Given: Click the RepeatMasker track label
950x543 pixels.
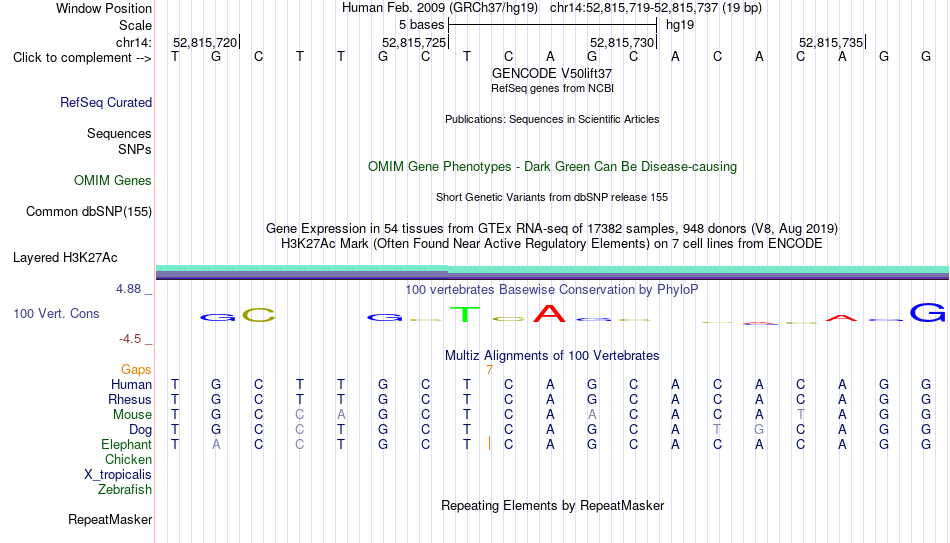Looking at the screenshot, I should tap(110, 519).
